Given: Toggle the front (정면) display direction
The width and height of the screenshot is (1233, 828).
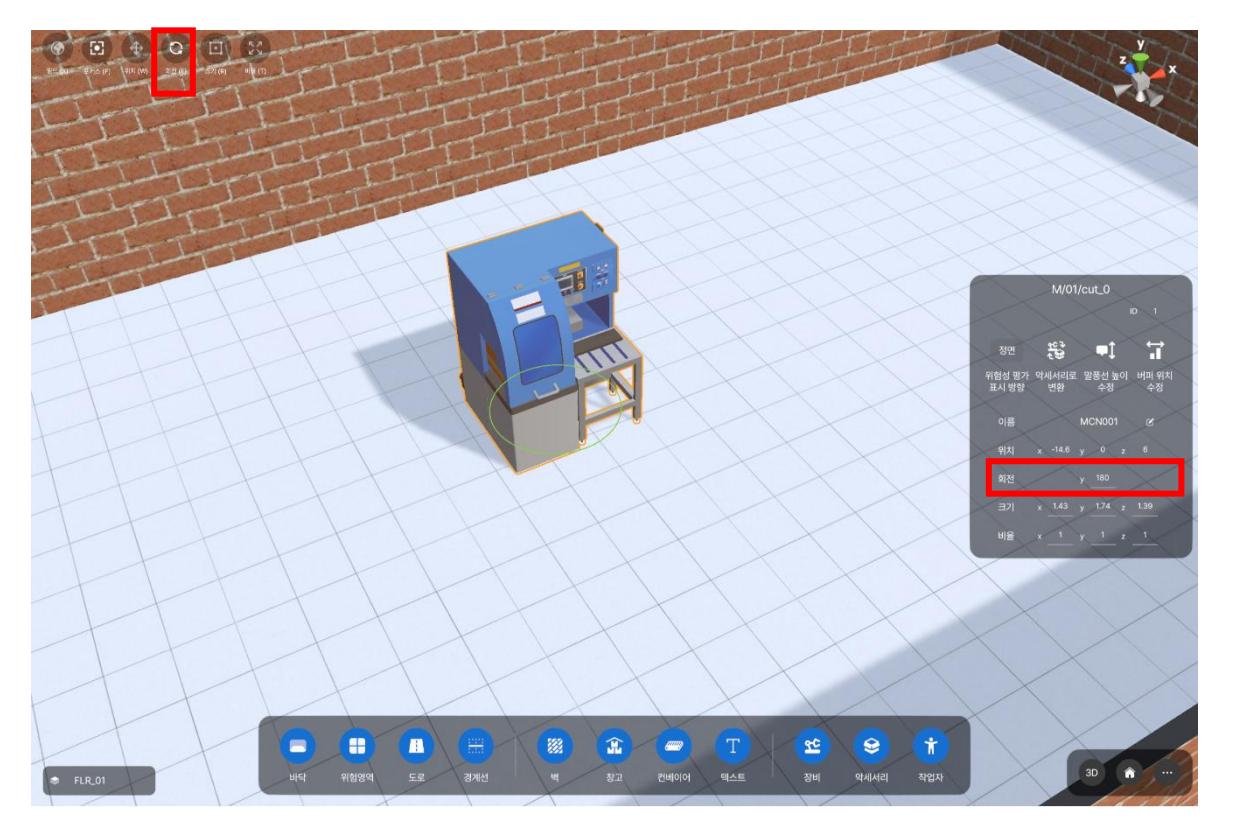Looking at the screenshot, I should (x=1006, y=350).
